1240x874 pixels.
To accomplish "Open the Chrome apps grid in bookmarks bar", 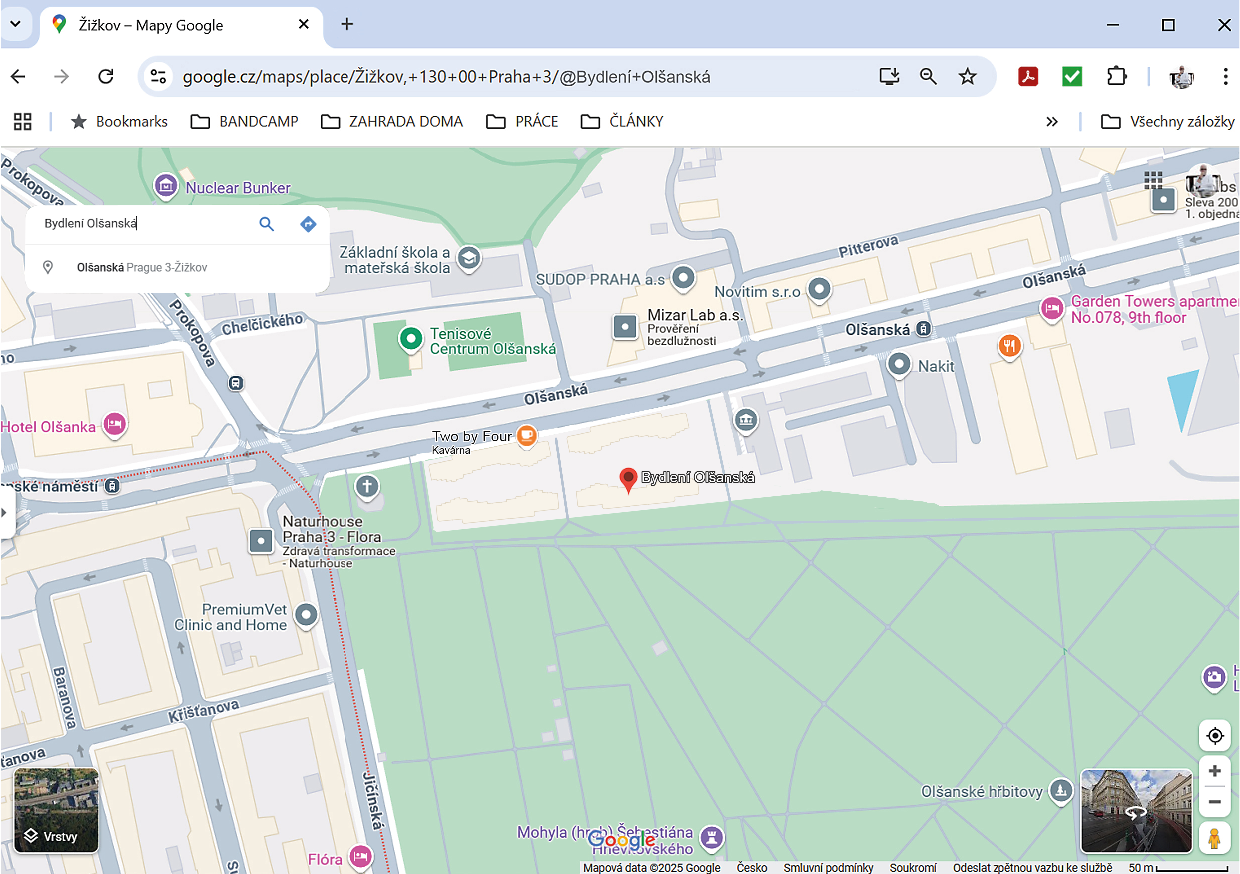I will pos(23,122).
